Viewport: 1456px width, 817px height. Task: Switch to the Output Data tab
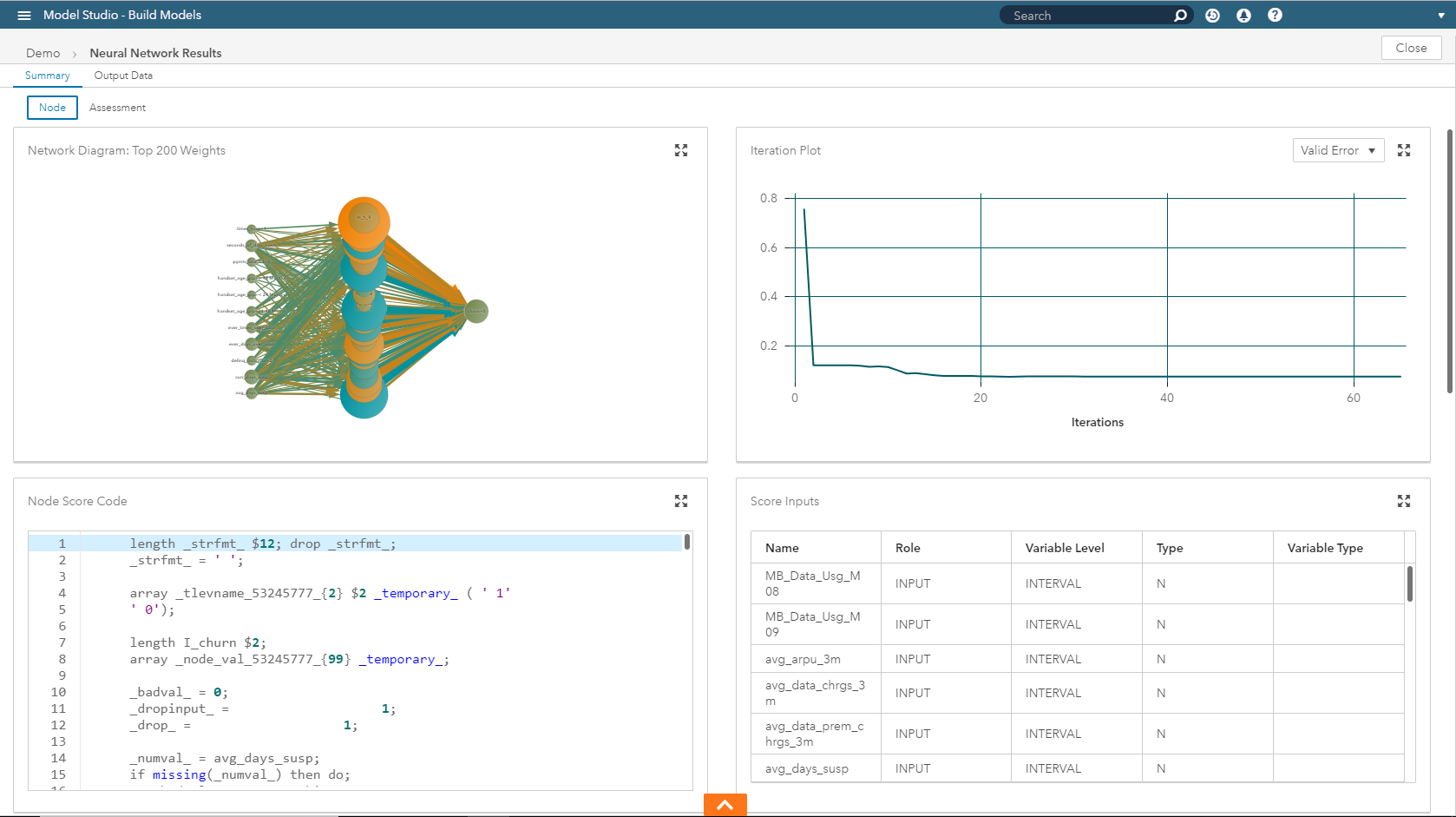coord(122,76)
